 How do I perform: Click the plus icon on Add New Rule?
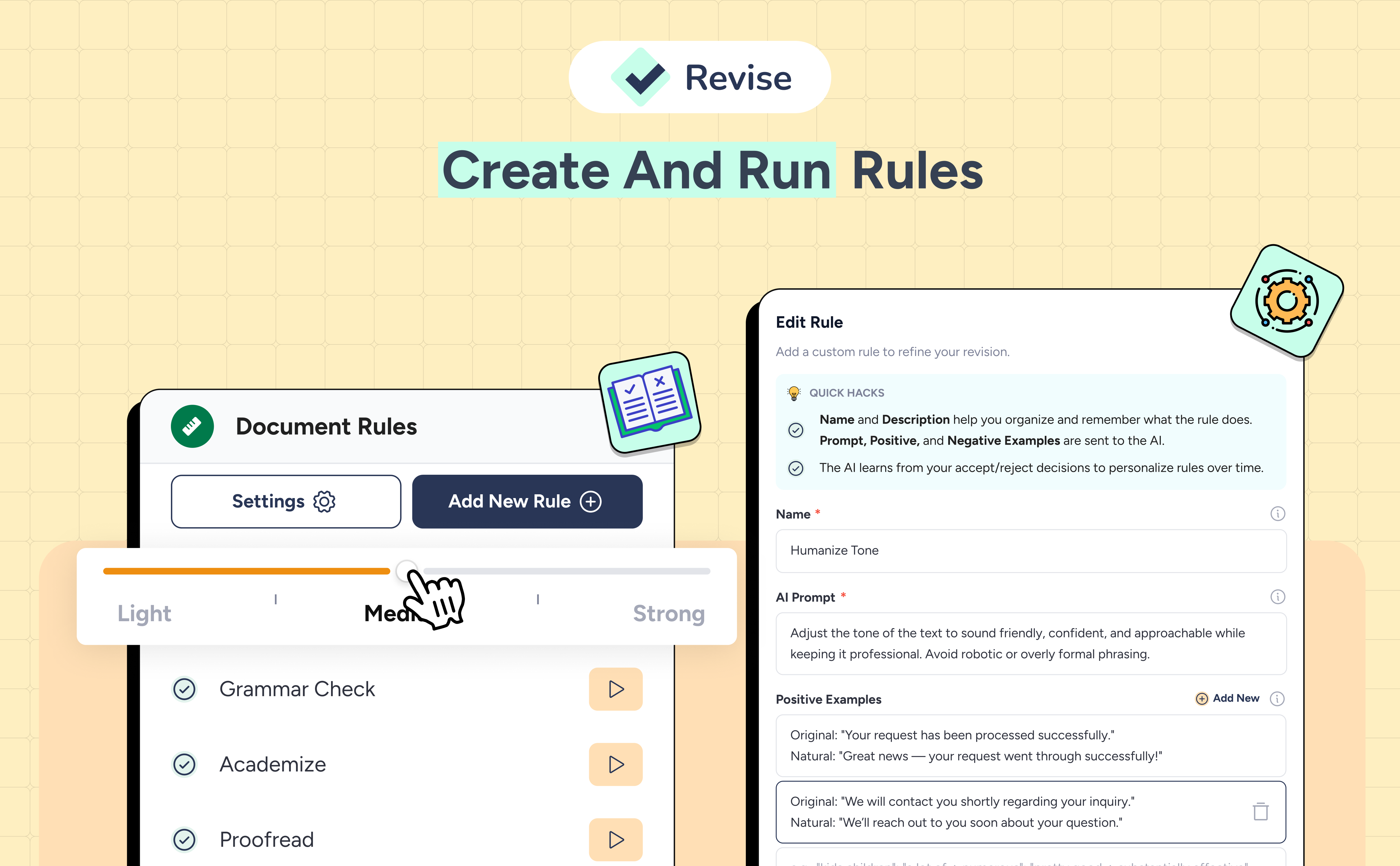tap(590, 501)
